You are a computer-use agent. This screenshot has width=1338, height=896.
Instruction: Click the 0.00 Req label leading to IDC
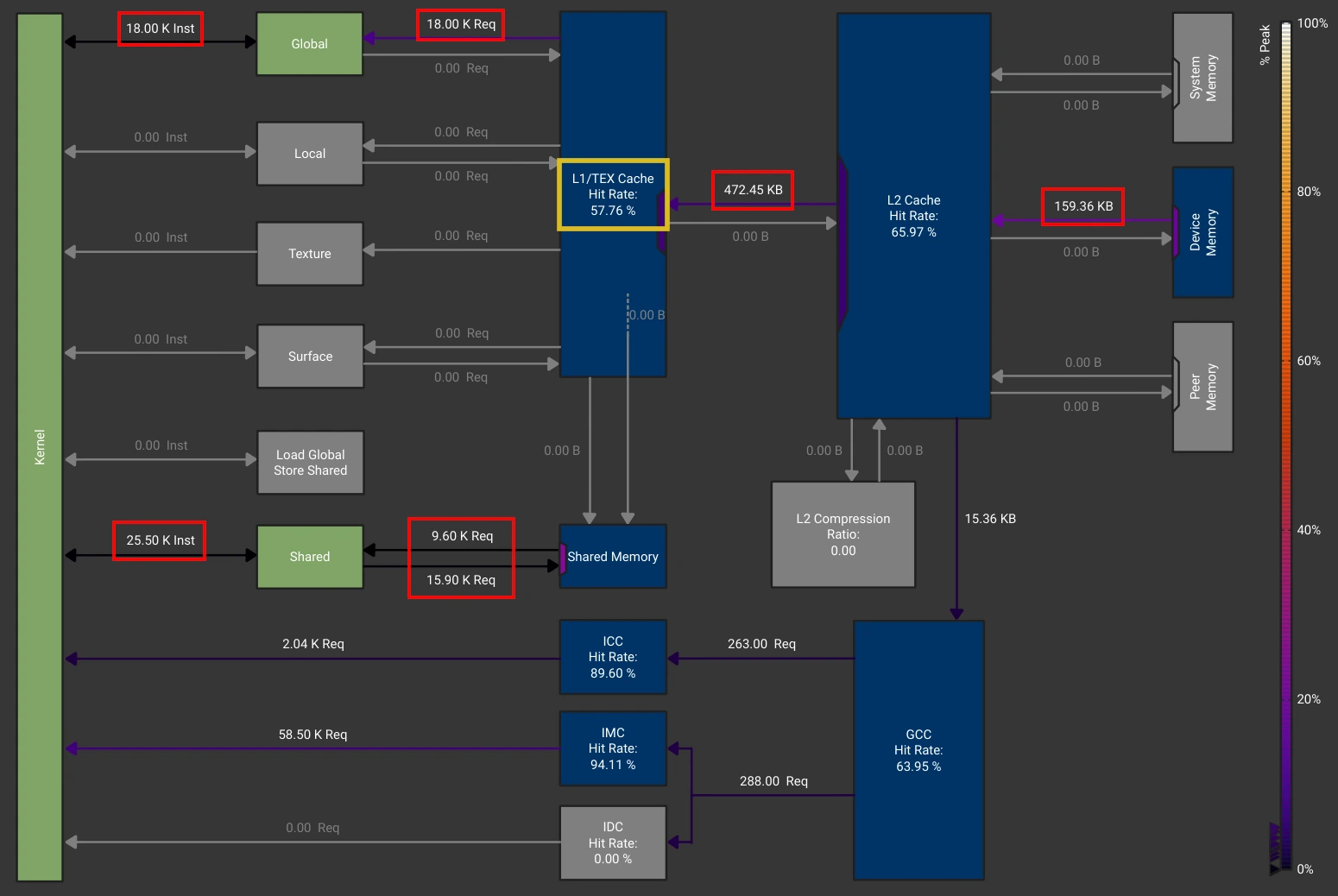point(312,828)
